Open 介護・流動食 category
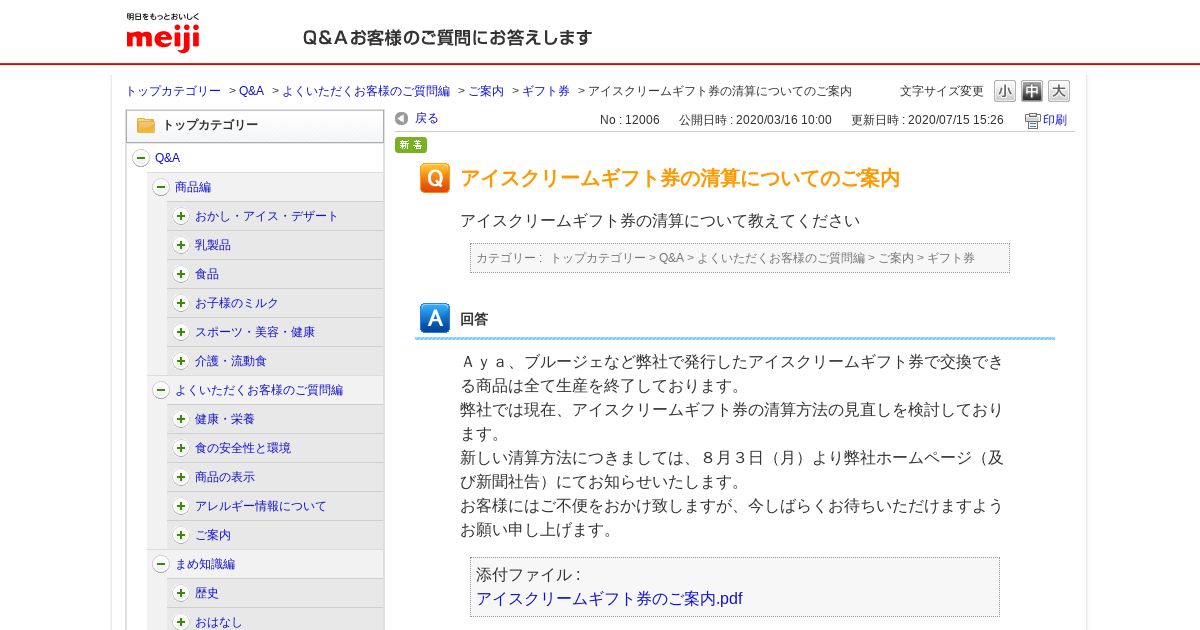Image resolution: width=1200 pixels, height=630 pixels. pyautogui.click(x=231, y=361)
